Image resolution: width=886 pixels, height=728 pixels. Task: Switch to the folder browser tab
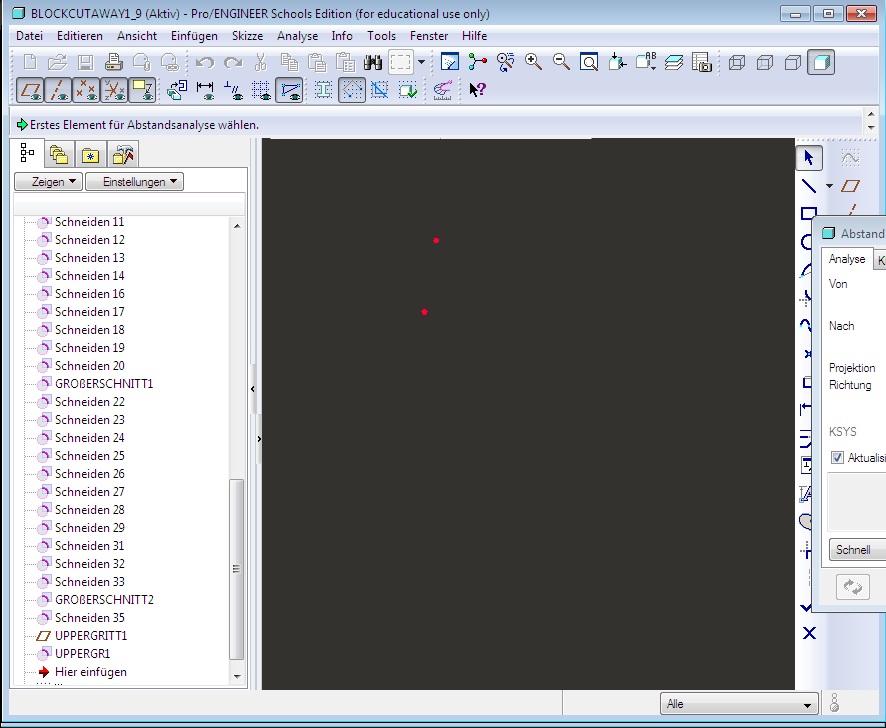[x=59, y=154]
